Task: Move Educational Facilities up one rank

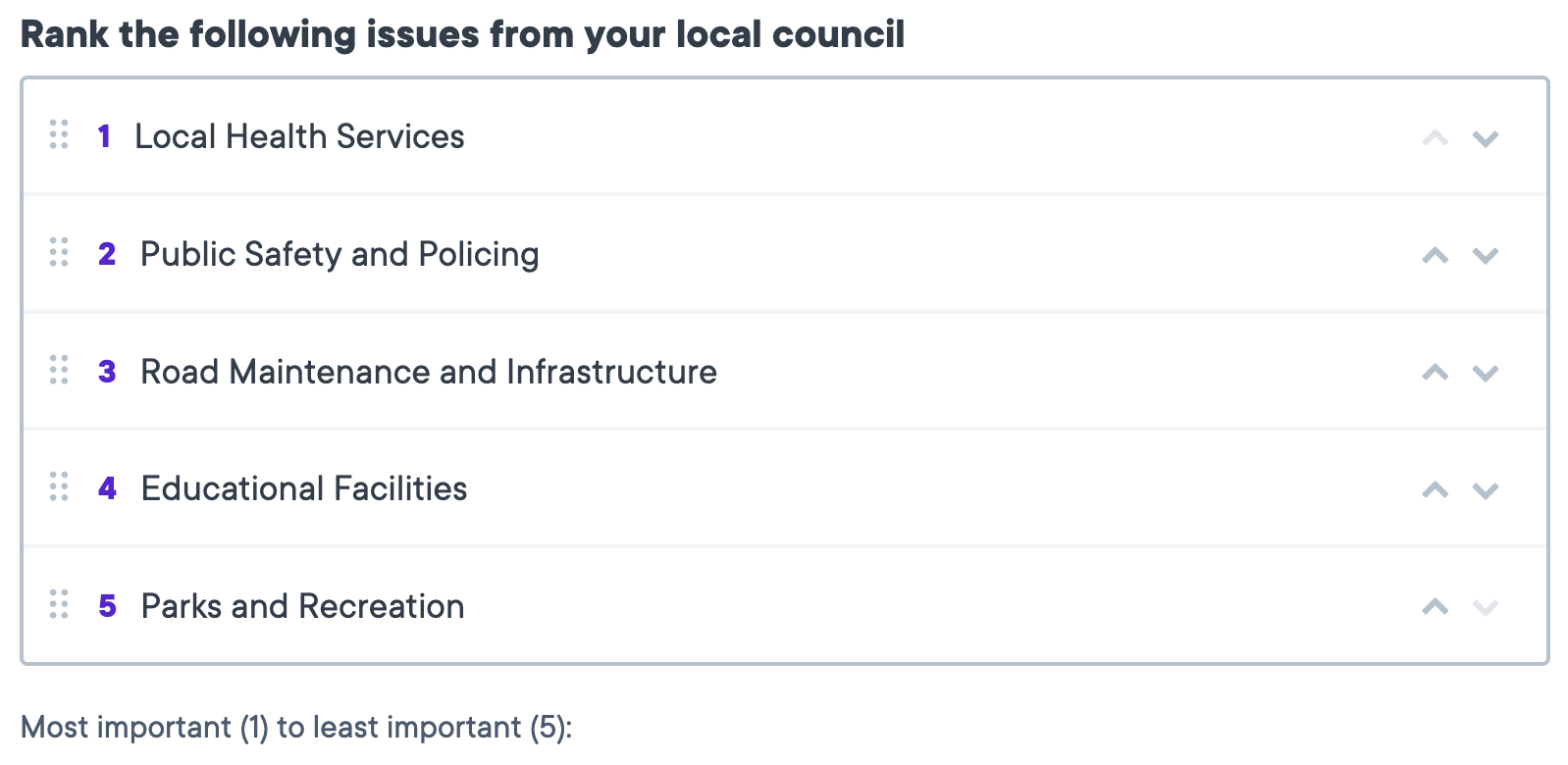Action: click(1436, 489)
